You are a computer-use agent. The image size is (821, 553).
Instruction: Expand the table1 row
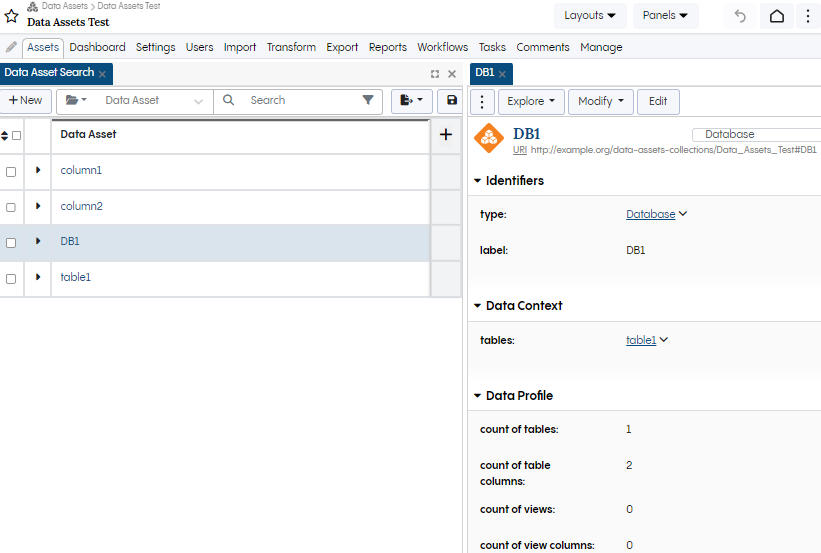38,277
